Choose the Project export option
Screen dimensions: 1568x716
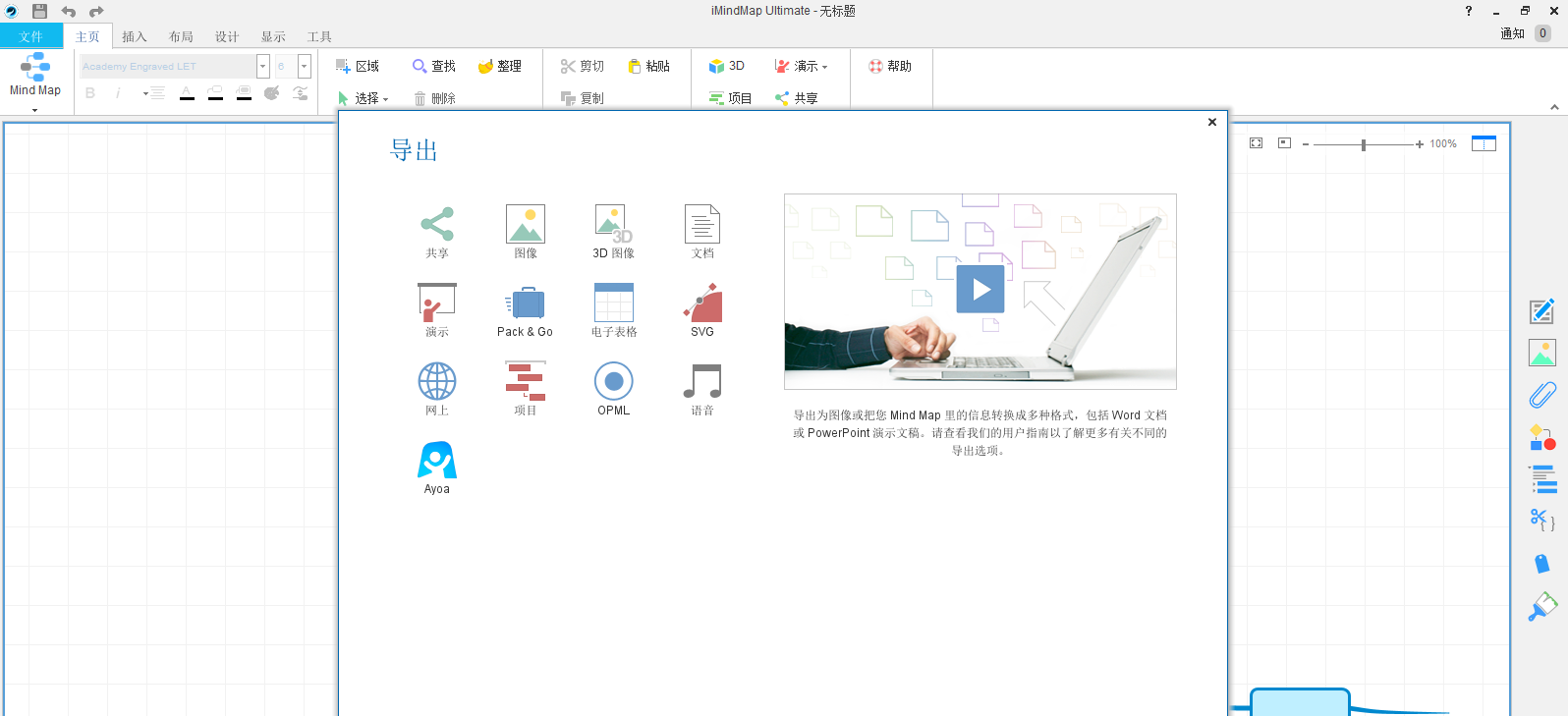[x=526, y=389]
